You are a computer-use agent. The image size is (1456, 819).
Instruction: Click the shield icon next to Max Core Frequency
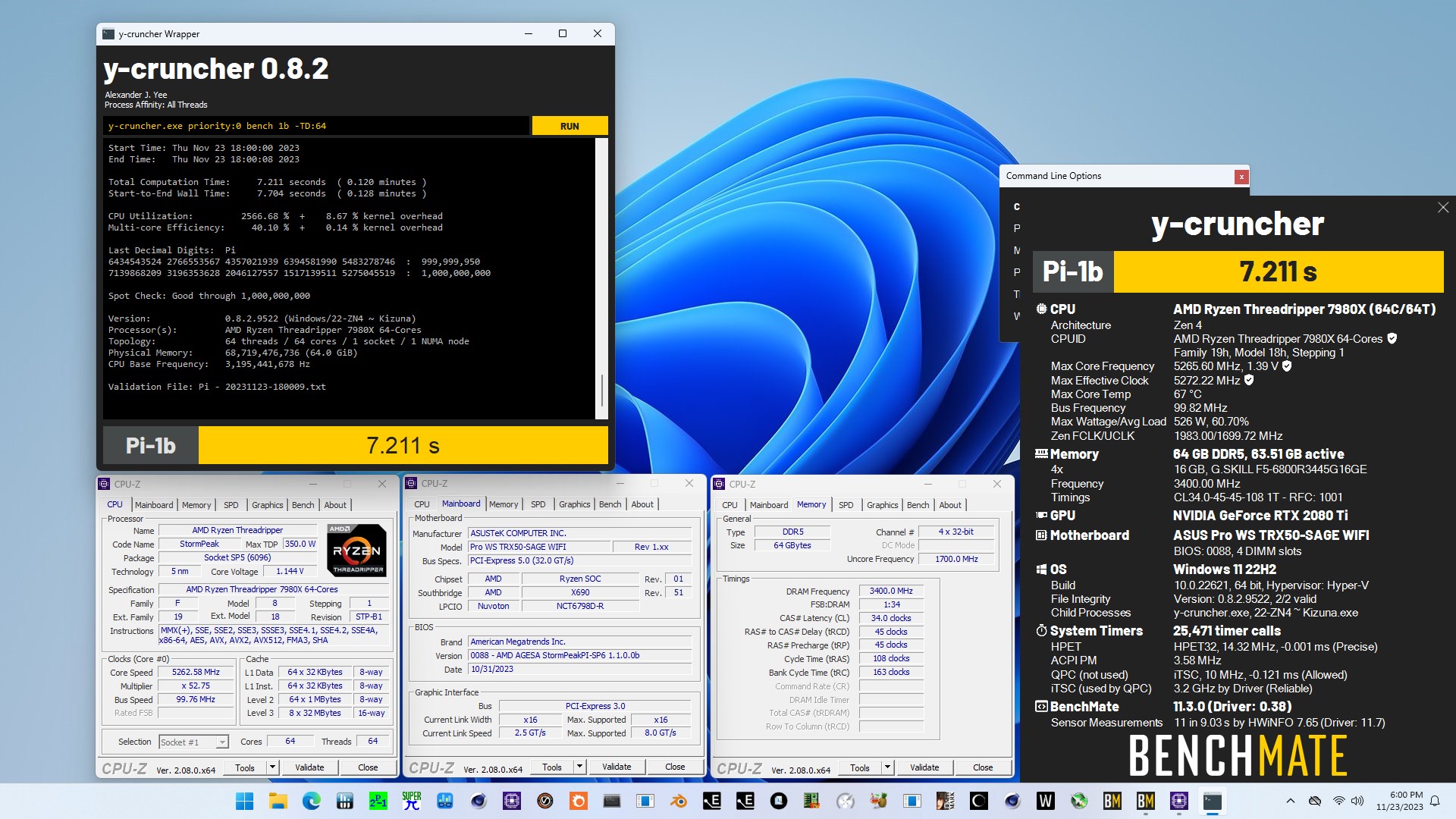1287,366
